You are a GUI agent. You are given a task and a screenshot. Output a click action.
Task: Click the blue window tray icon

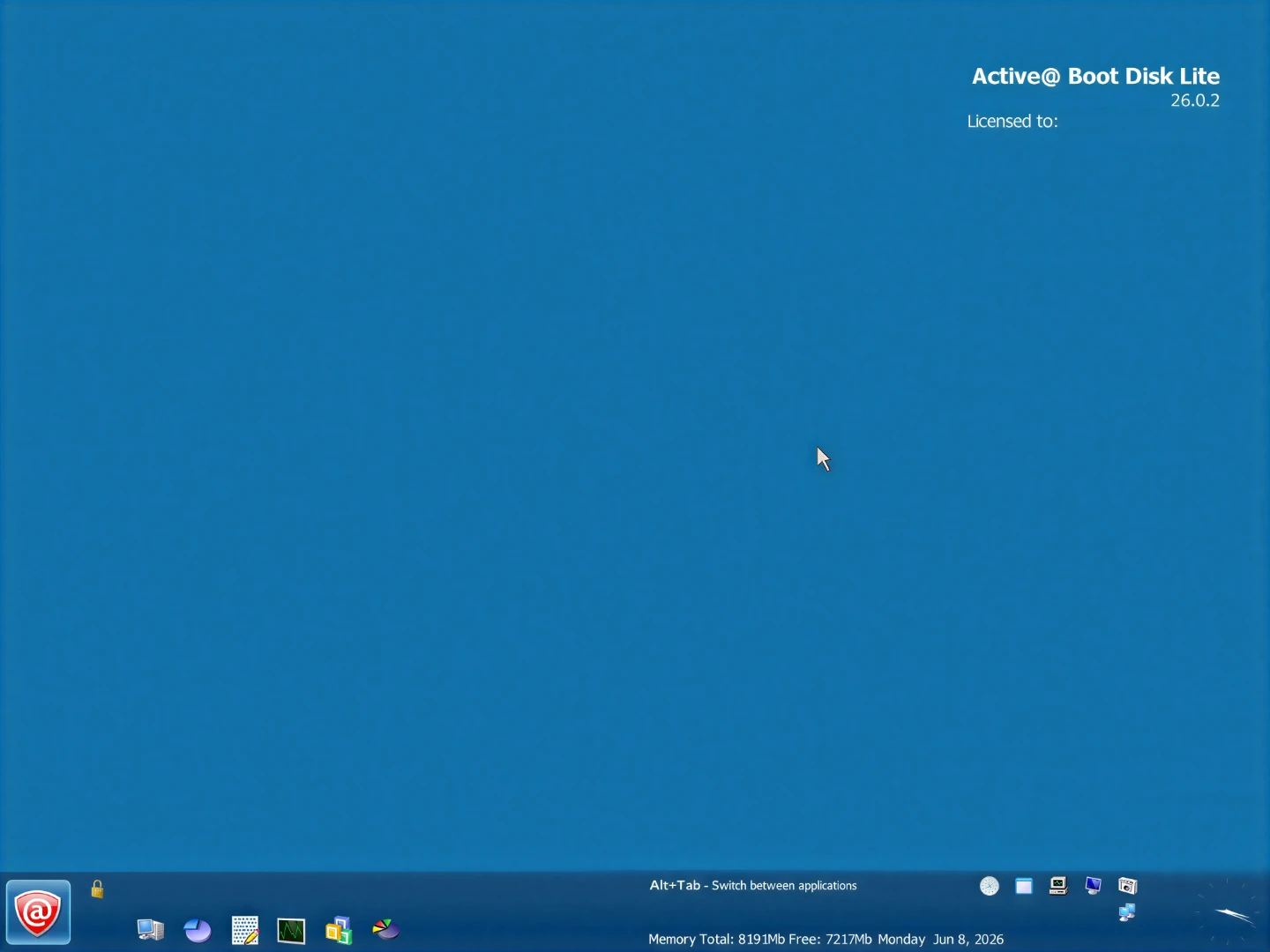[x=1024, y=886]
